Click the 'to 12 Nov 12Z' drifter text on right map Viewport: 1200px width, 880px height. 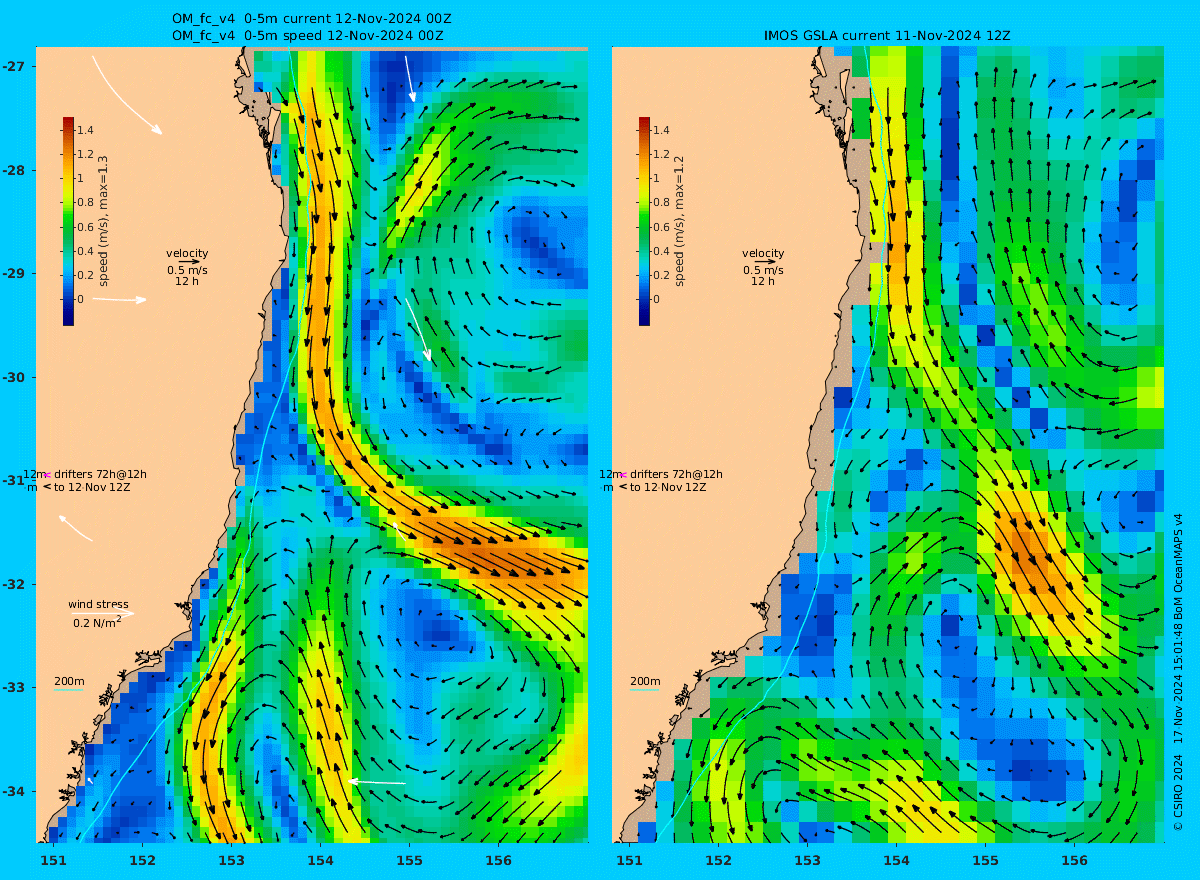pos(668,487)
